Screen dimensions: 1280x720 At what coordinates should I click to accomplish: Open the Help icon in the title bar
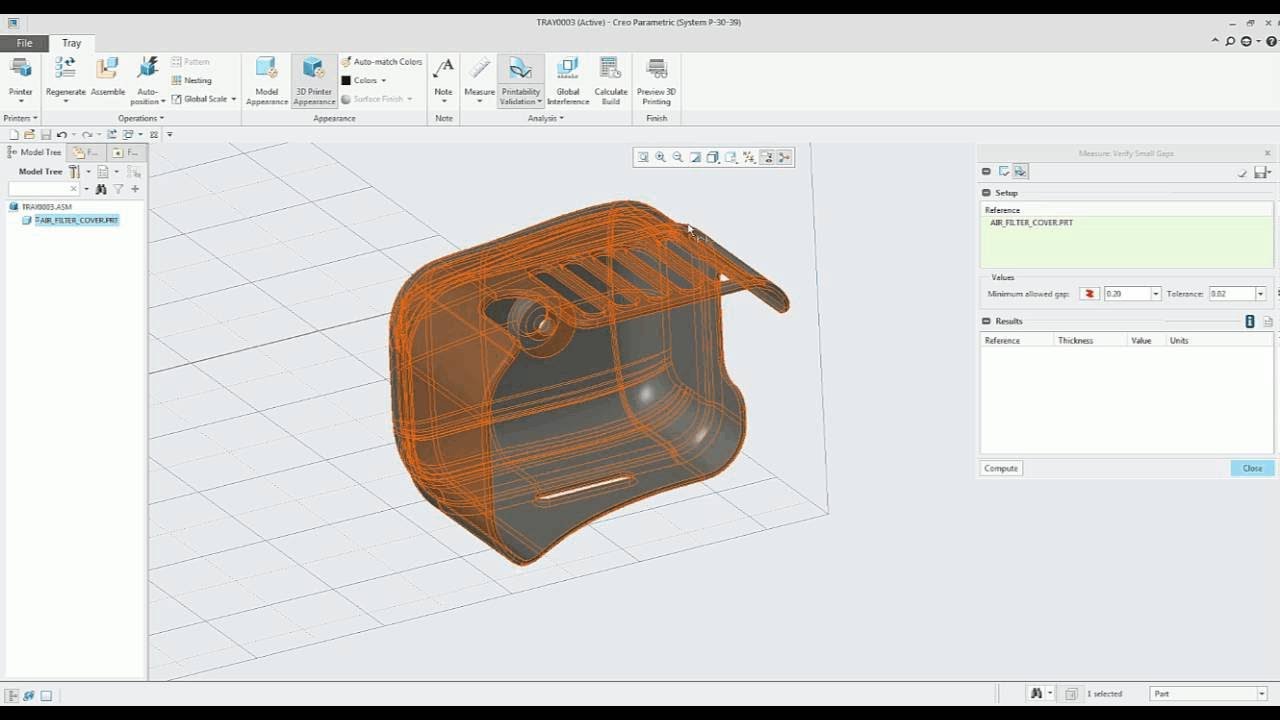click(x=1273, y=41)
